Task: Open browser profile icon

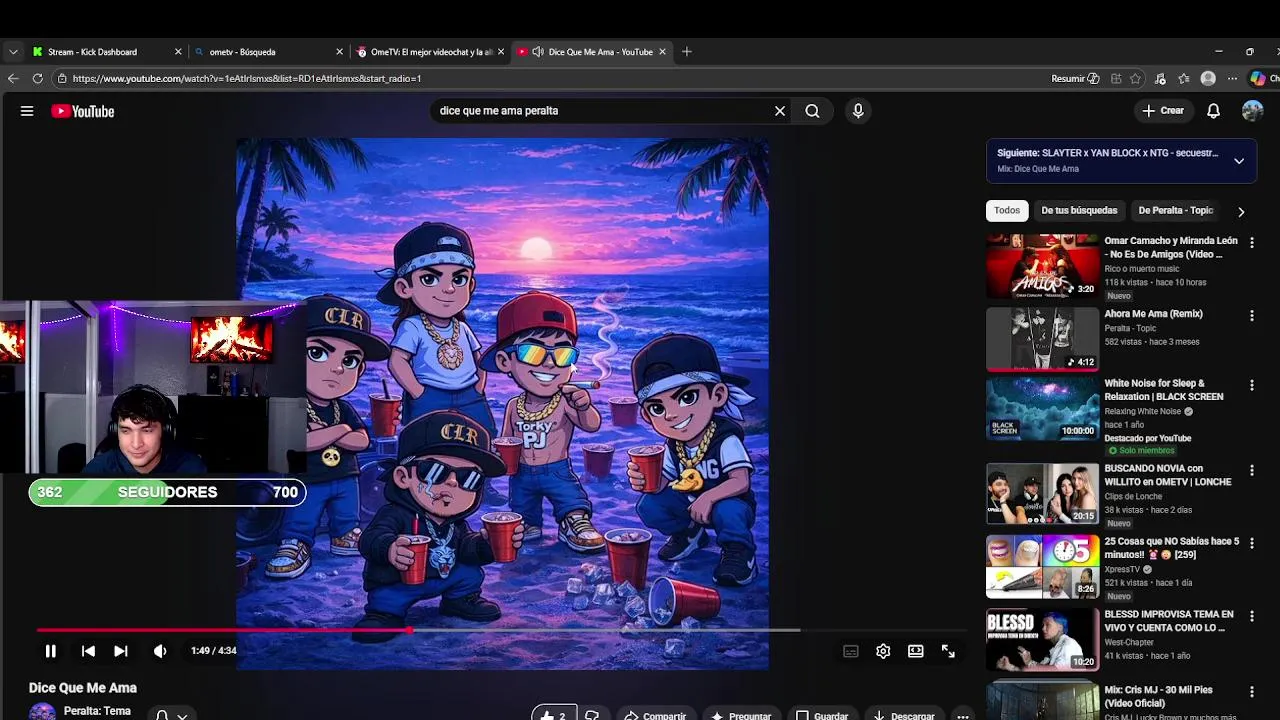Action: coord(1208,78)
